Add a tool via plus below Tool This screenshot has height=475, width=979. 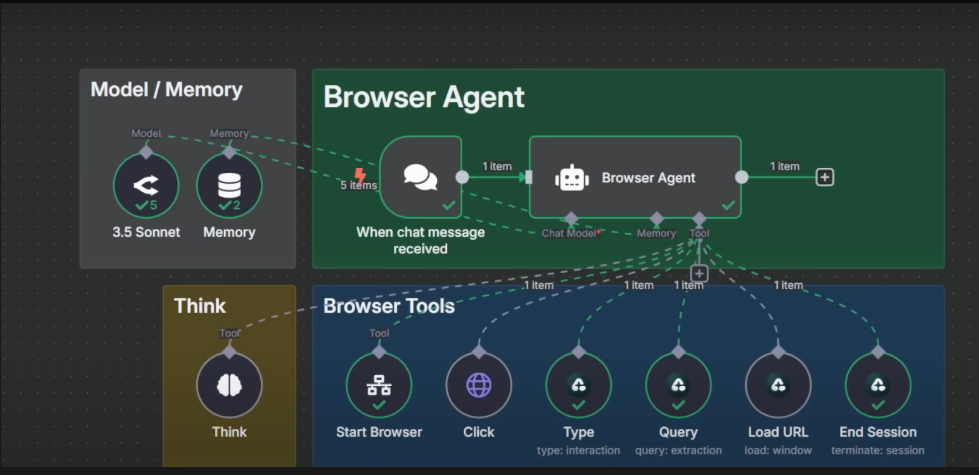pyautogui.click(x=699, y=273)
